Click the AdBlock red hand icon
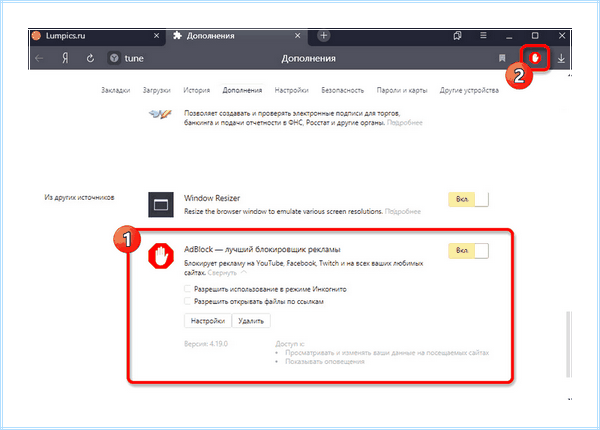The height and width of the screenshot is (430, 600). coord(161,256)
